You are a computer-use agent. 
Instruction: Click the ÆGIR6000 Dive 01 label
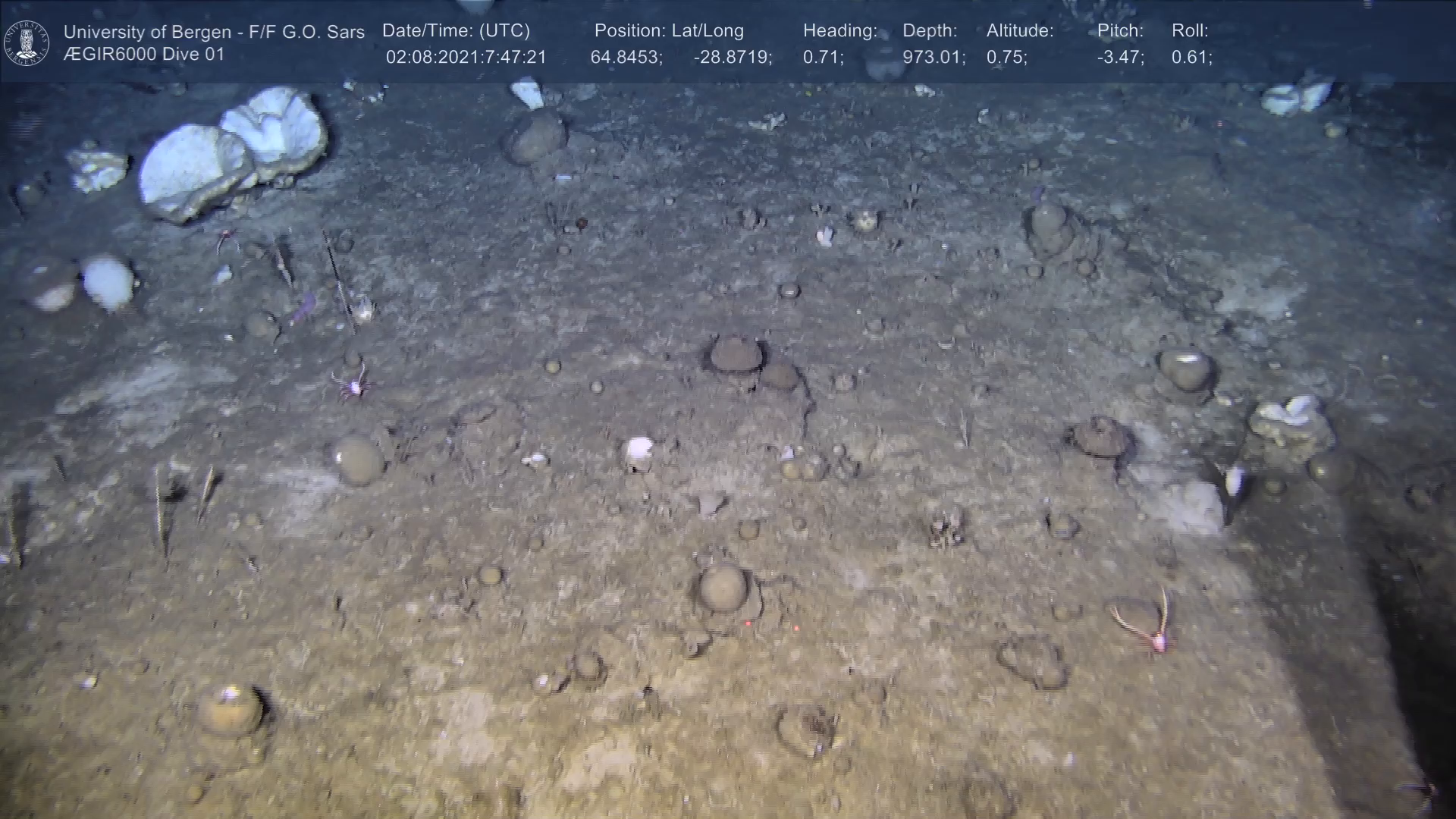(x=144, y=55)
